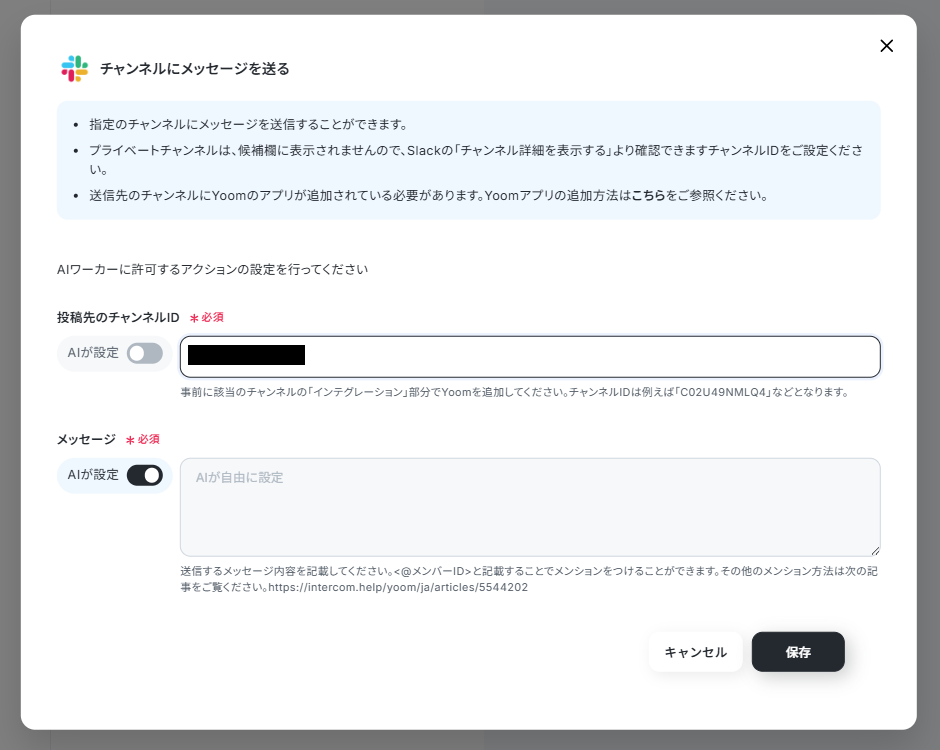940x750 pixels.
Task: Click the キャンセル button
Action: [x=695, y=652]
